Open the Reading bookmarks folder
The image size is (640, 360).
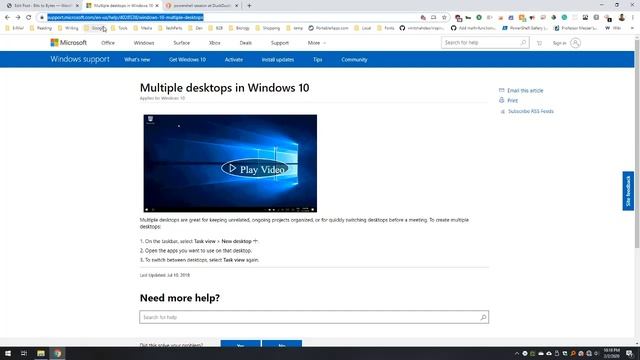[x=41, y=28]
